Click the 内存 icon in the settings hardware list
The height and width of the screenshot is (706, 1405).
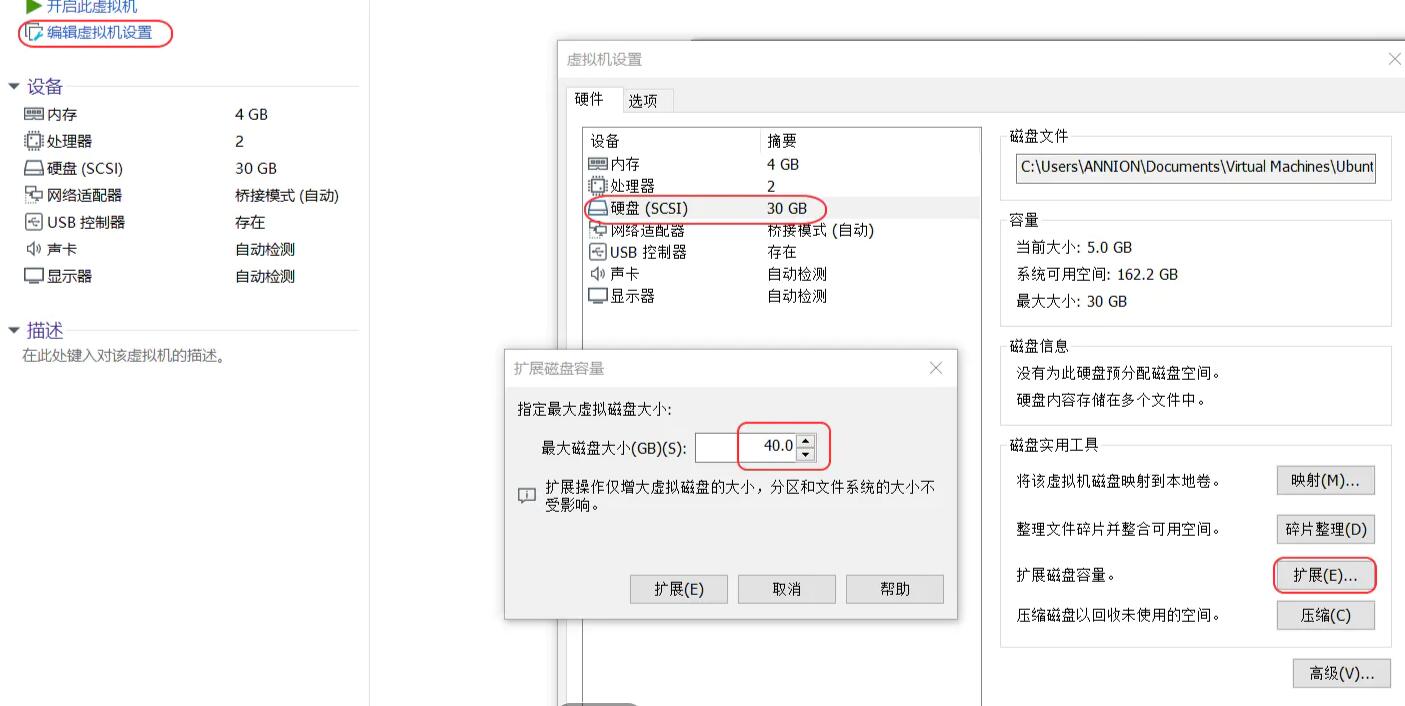pyautogui.click(x=598, y=164)
